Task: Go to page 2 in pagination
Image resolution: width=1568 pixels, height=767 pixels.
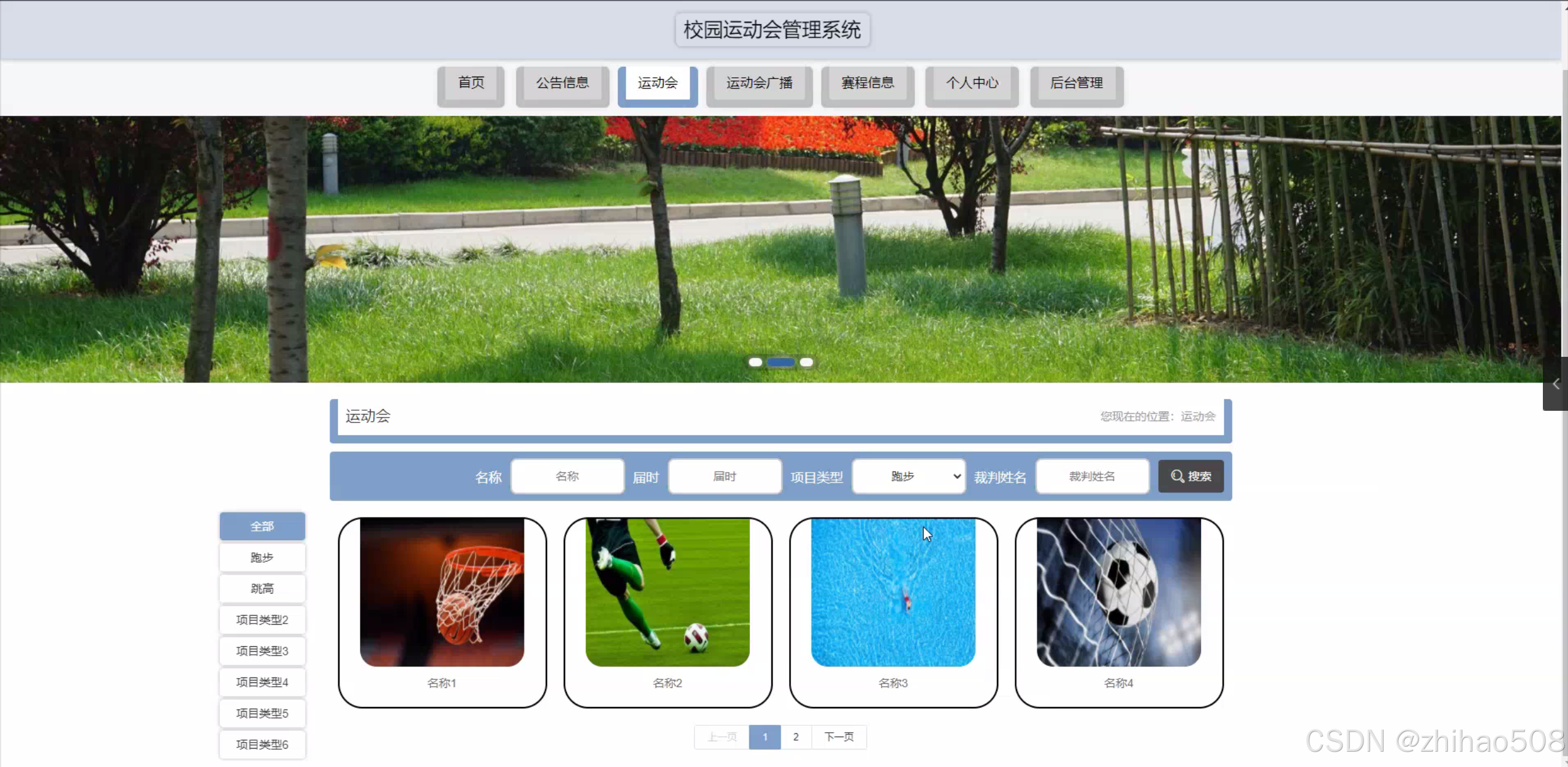Action: (795, 737)
